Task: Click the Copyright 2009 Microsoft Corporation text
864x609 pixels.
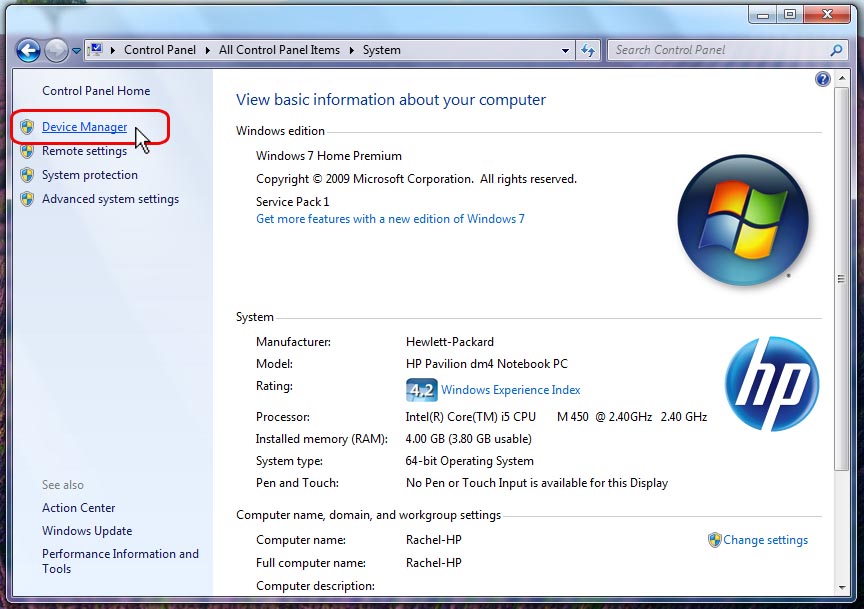Action: tap(416, 179)
